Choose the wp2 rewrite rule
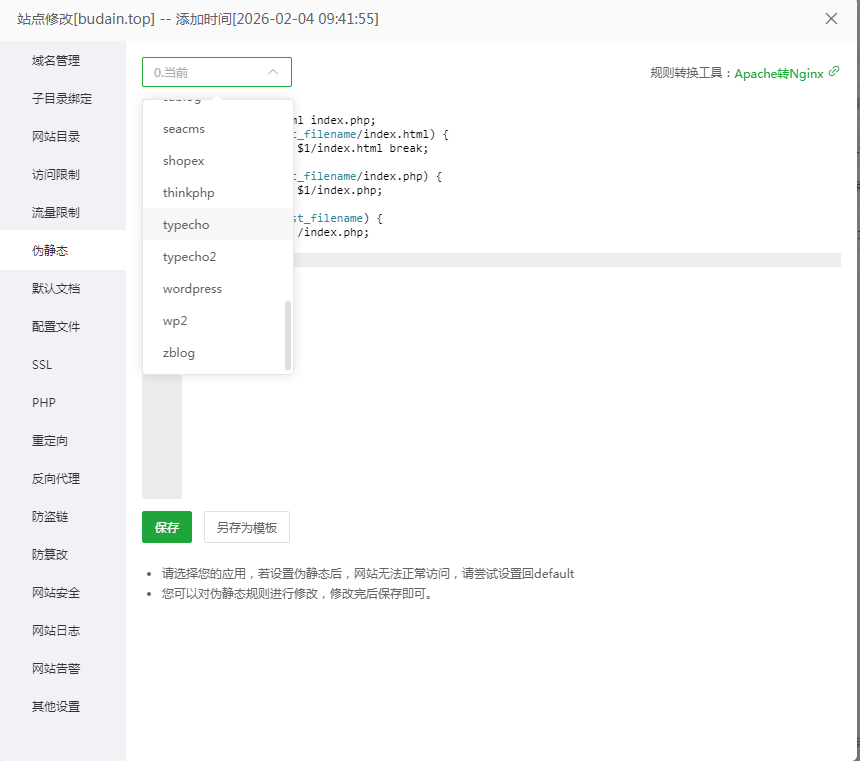 [175, 321]
